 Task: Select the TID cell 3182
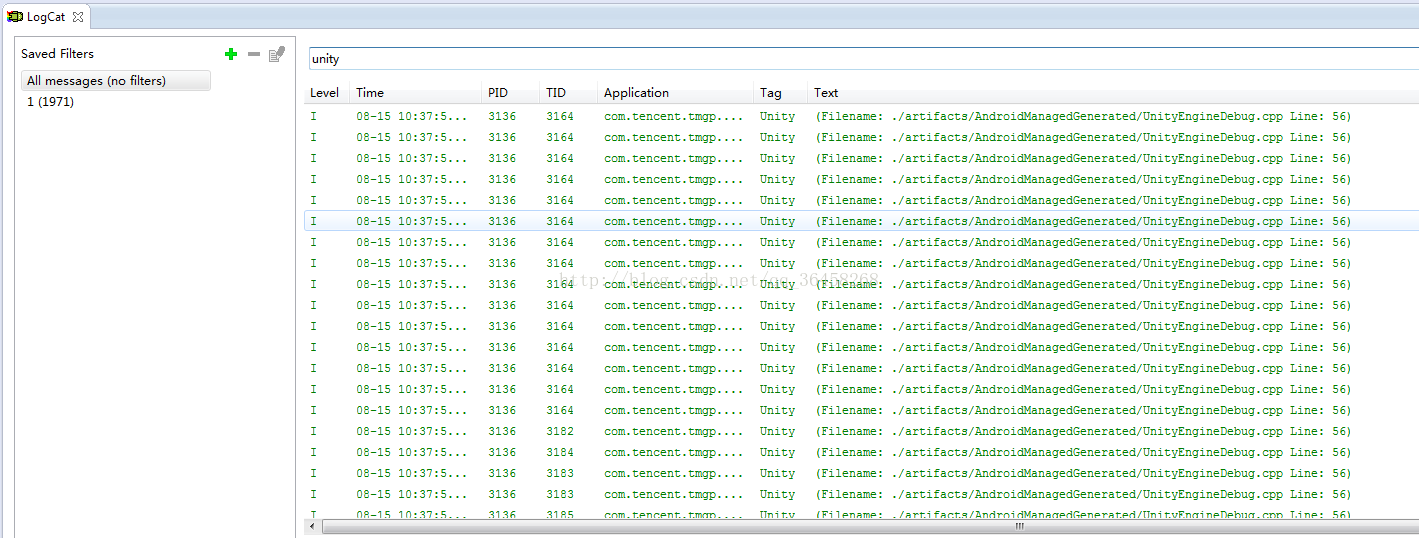point(560,432)
